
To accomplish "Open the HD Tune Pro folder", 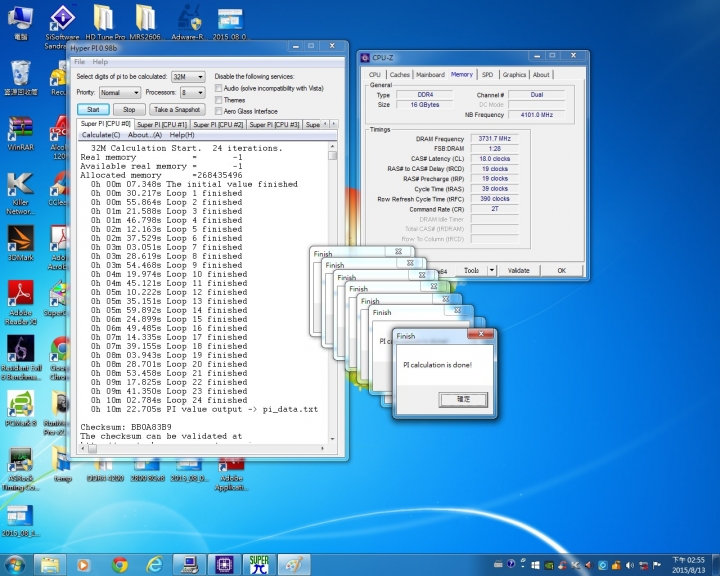I will (105, 22).
